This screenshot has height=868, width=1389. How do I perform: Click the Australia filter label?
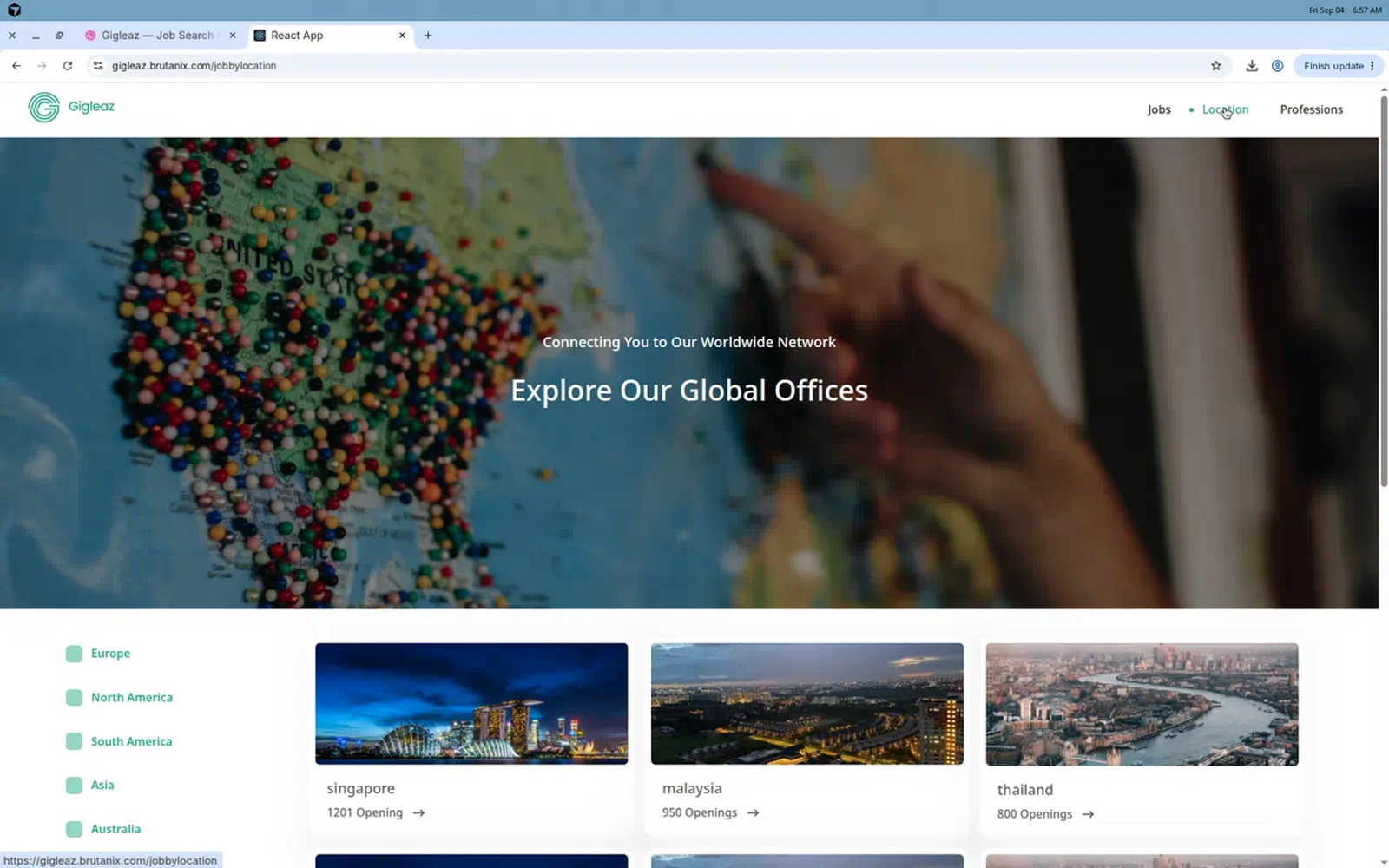(115, 830)
